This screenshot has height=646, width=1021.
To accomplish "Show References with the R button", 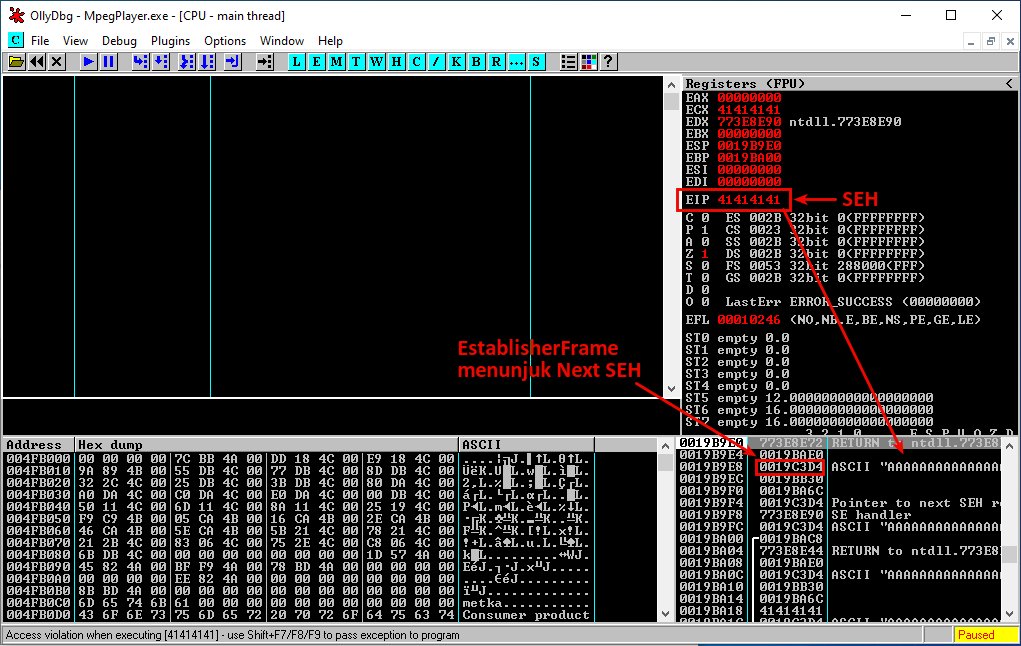I will click(496, 62).
